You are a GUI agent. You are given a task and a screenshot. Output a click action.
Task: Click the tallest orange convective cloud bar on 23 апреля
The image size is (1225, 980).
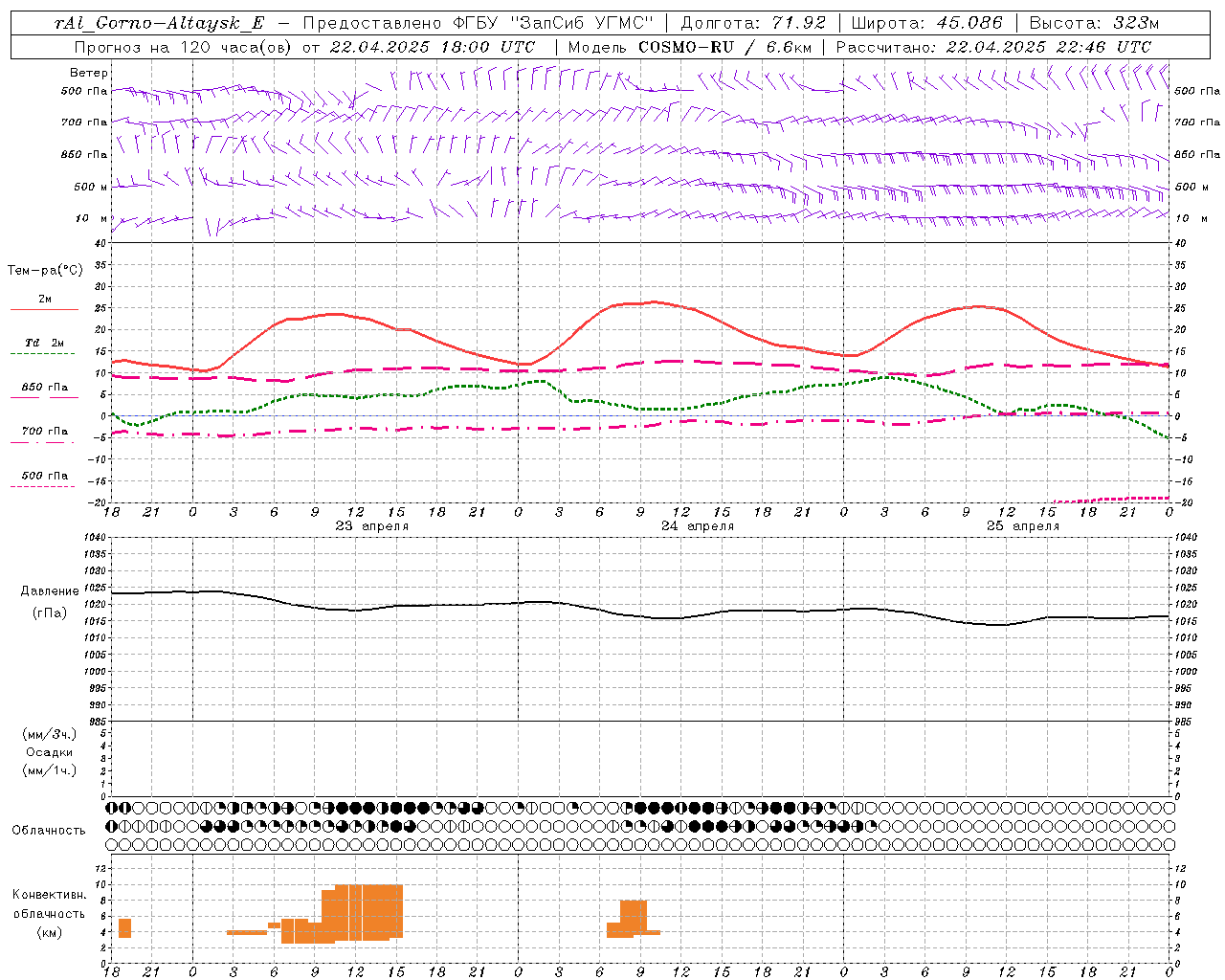pos(368,913)
